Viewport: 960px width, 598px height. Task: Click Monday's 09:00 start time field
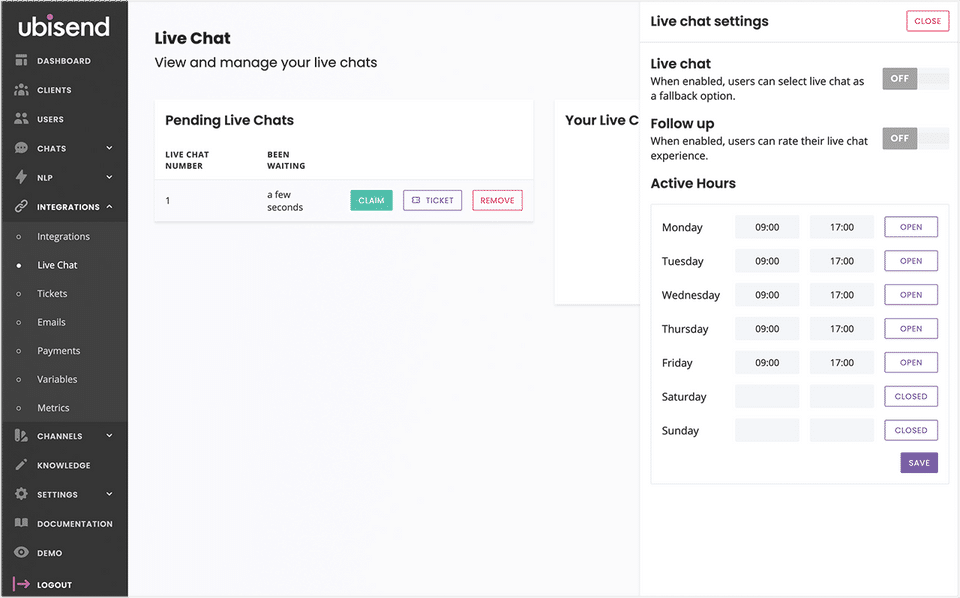tap(767, 227)
